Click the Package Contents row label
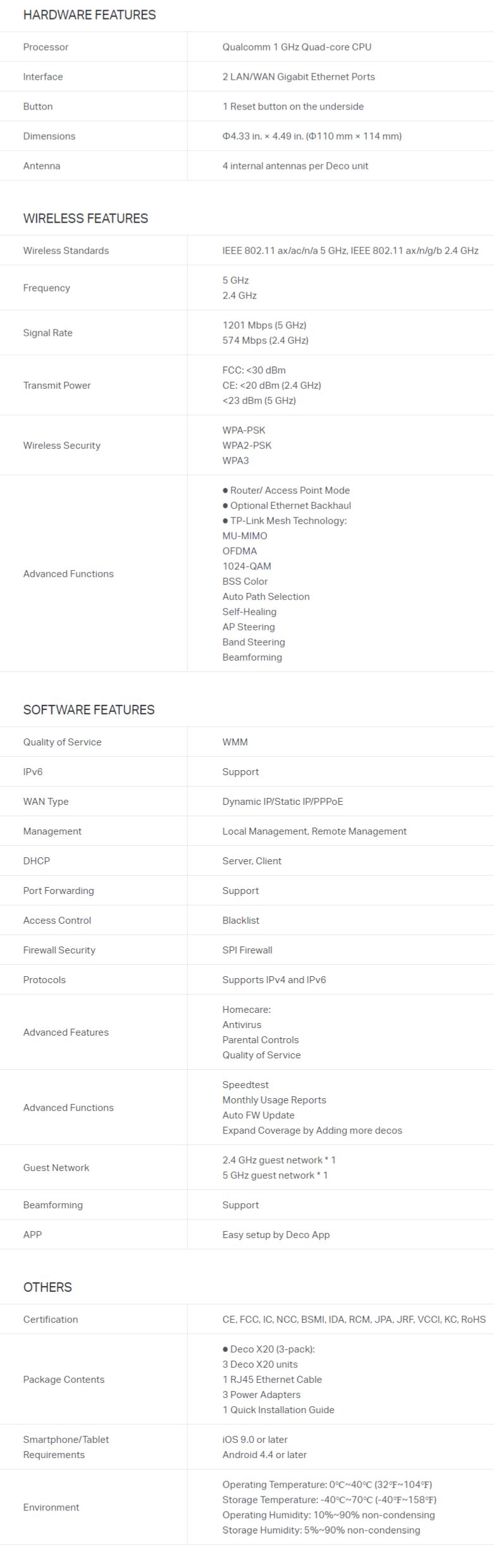The image size is (494, 1568). click(64, 1379)
